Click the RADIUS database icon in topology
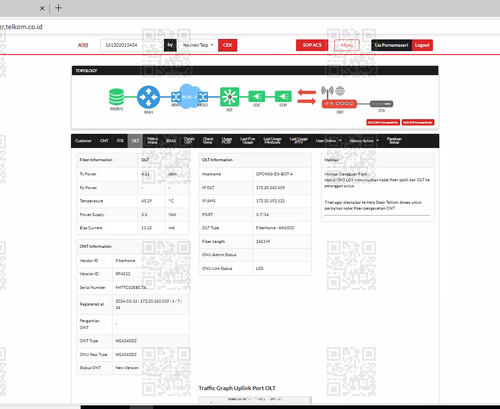The height and width of the screenshot is (409, 500). coord(116,97)
